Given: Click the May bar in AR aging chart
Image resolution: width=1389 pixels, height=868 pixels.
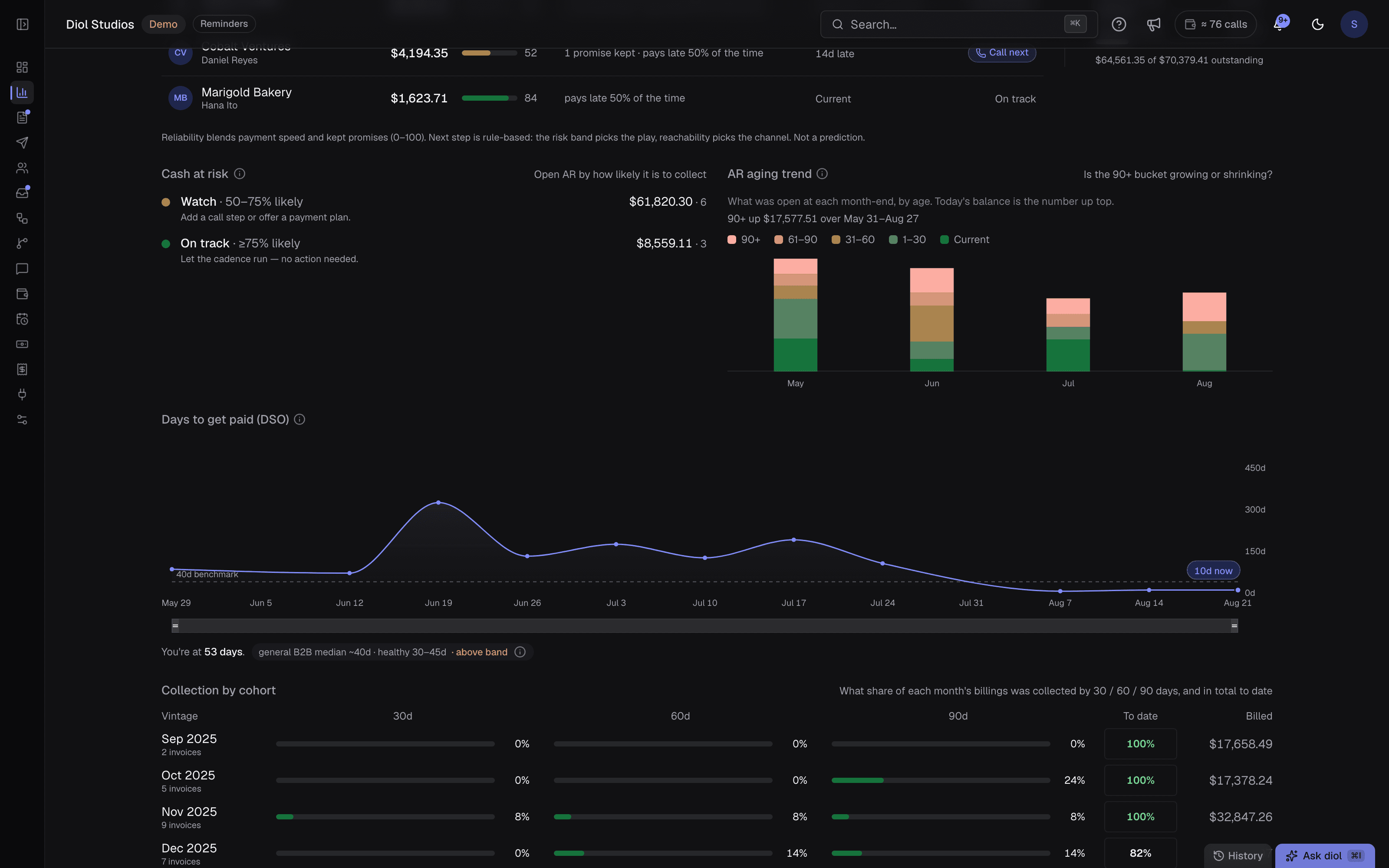Looking at the screenshot, I should (796, 315).
